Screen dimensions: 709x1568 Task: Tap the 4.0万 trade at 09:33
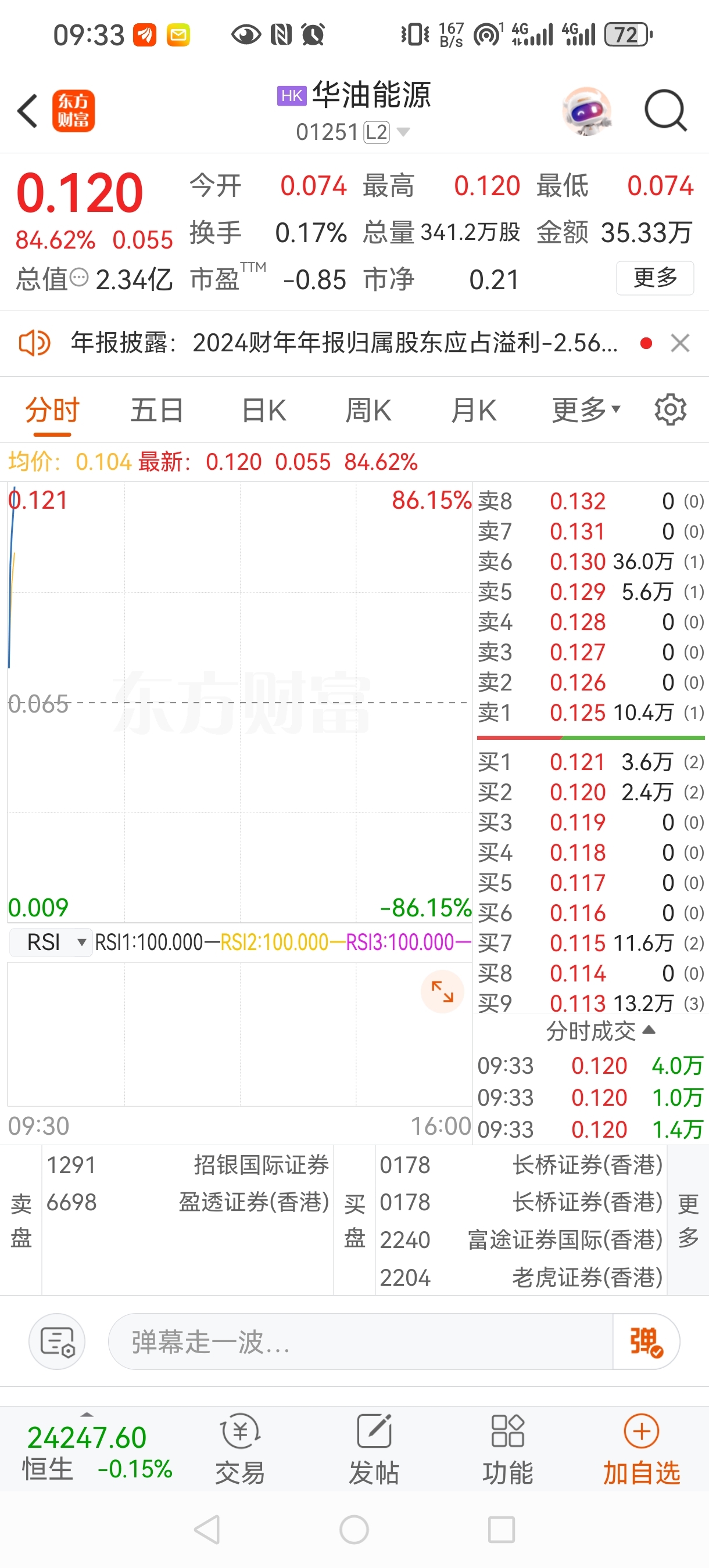click(x=591, y=1066)
